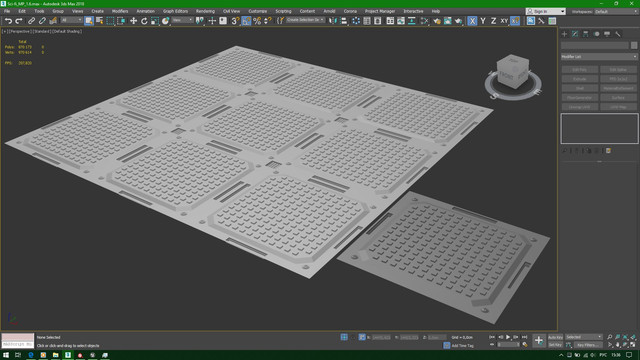Open the Workspaces Default dropdown

[x=616, y=11]
